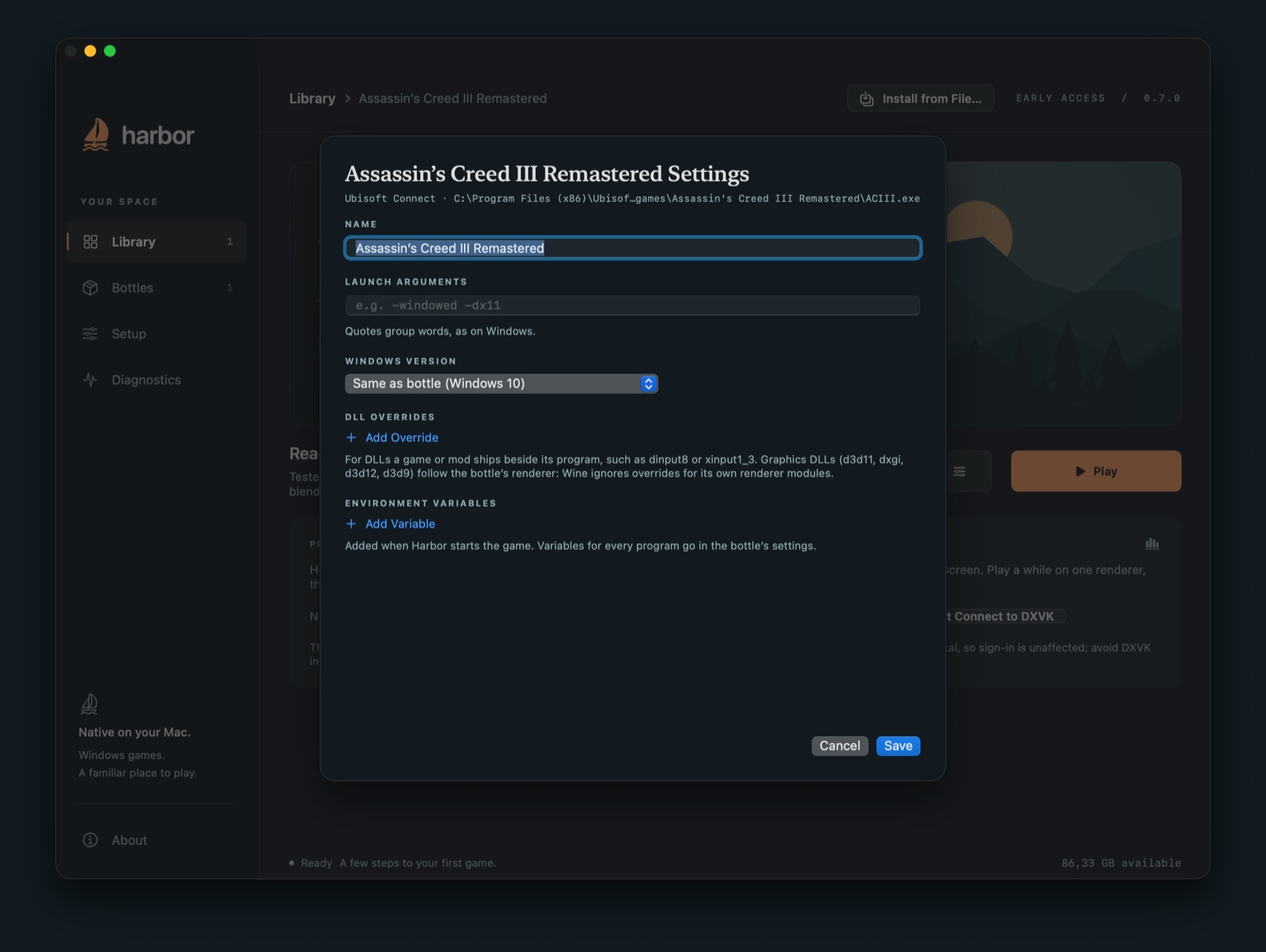Click the harbor sailboat logo icon
1266x952 pixels.
pos(96,135)
